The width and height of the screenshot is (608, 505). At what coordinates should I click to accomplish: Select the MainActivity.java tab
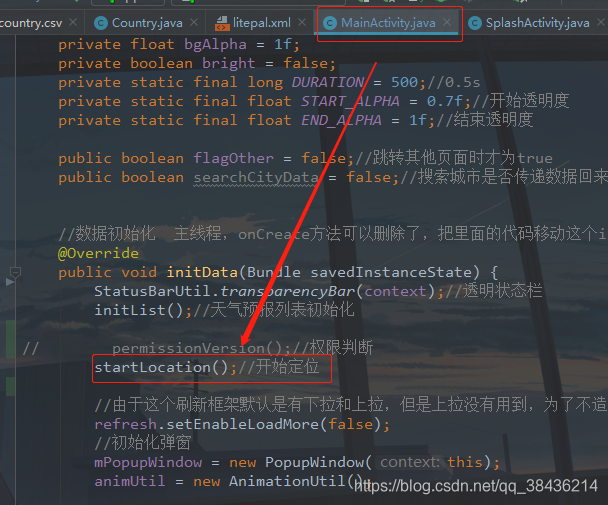388,23
